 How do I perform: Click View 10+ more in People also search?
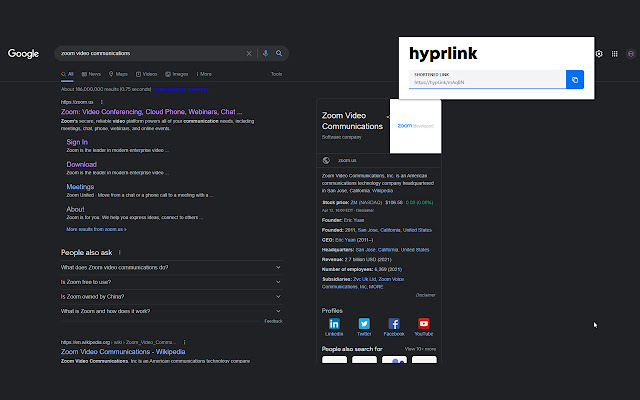(x=420, y=349)
